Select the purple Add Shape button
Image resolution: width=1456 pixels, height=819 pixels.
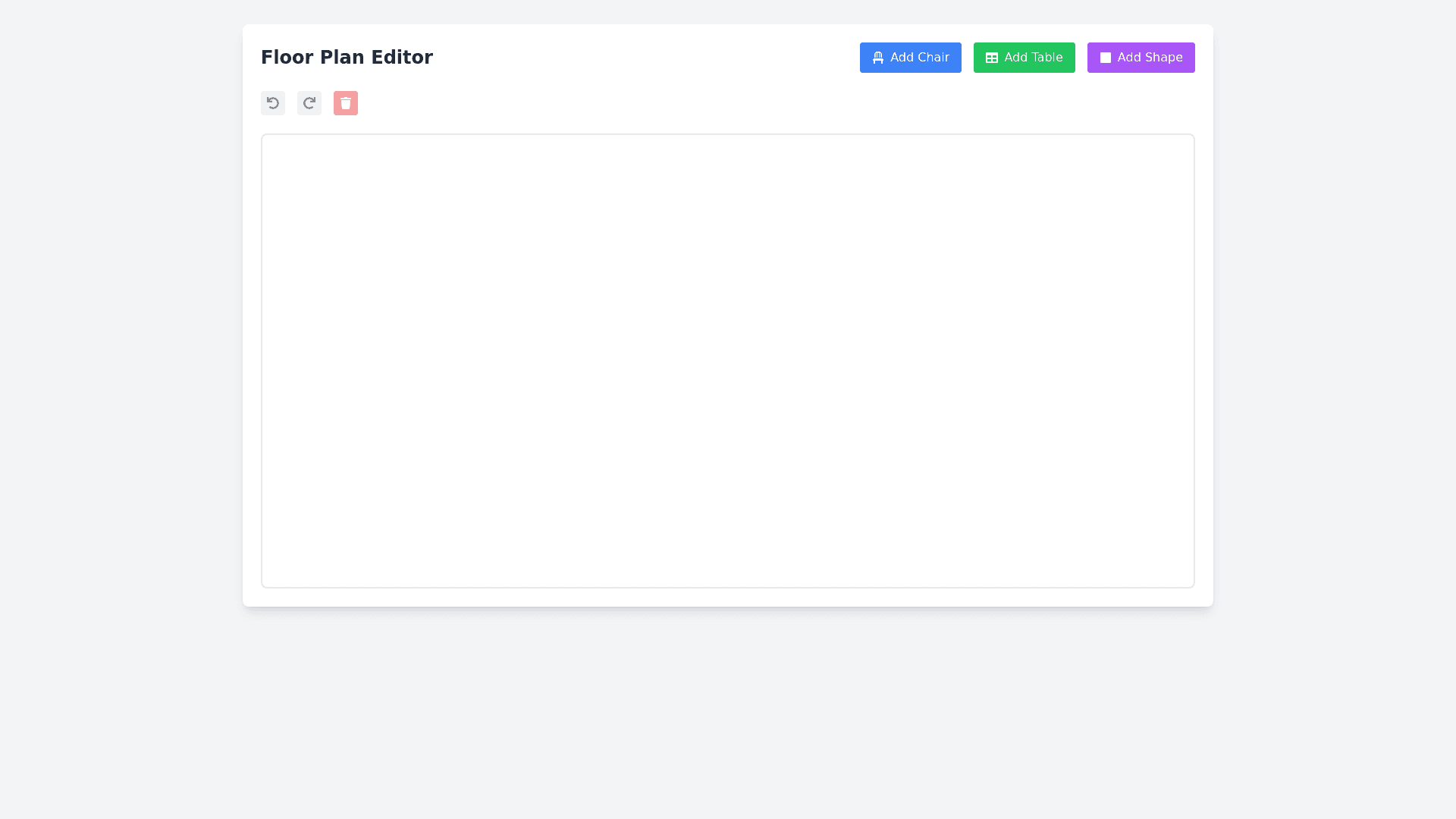coord(1141,58)
